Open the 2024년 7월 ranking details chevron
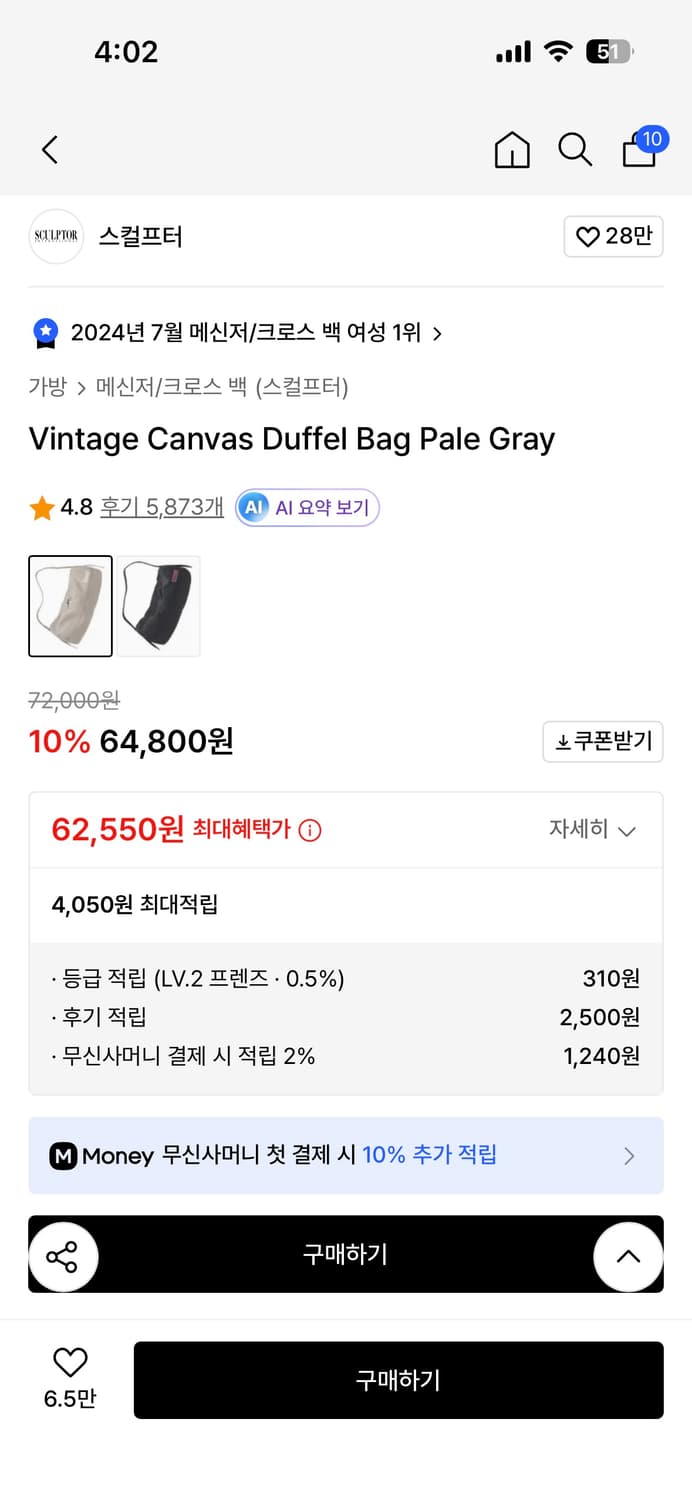This screenshot has height=1500, width=692. (437, 332)
